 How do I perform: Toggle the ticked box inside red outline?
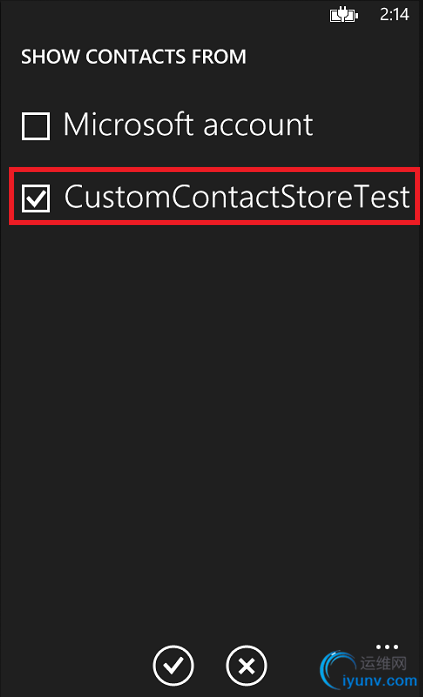[36, 198]
